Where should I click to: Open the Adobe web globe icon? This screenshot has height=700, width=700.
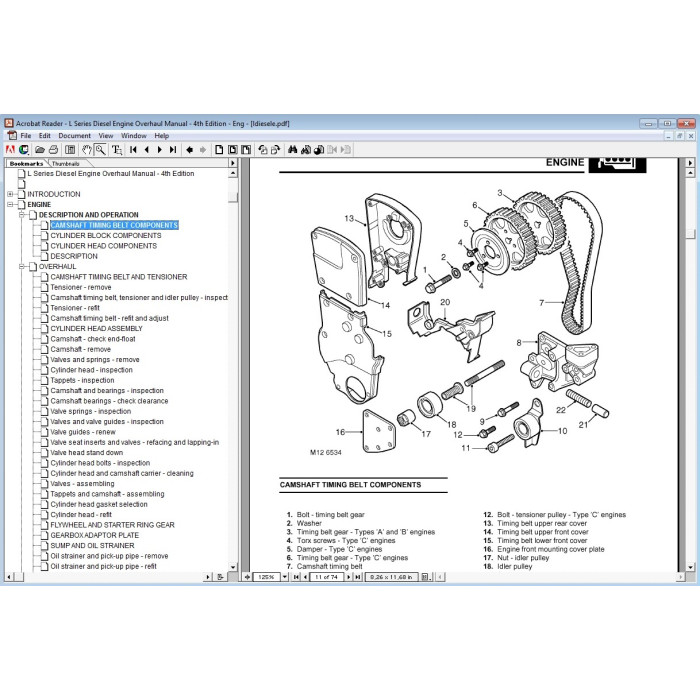click(23, 150)
